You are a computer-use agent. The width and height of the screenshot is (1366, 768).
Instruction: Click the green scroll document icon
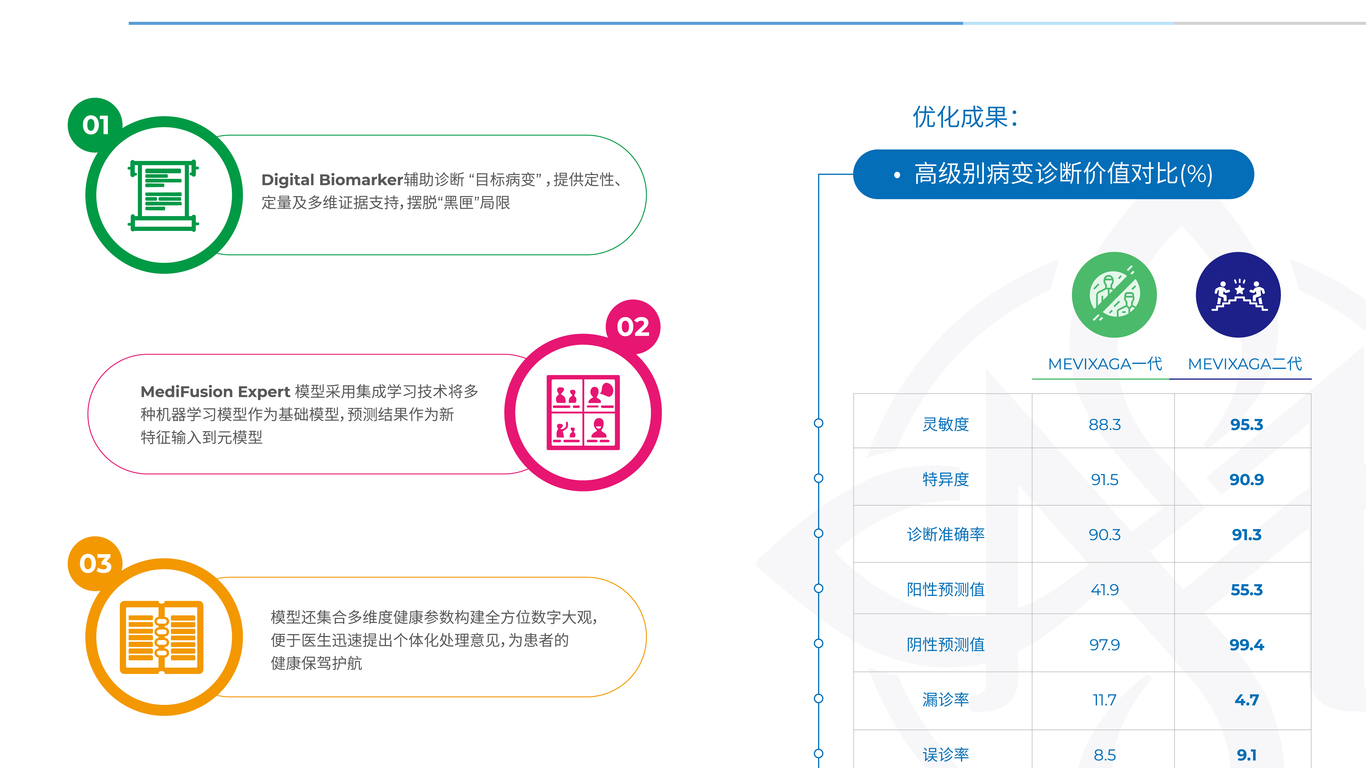[x=163, y=195]
